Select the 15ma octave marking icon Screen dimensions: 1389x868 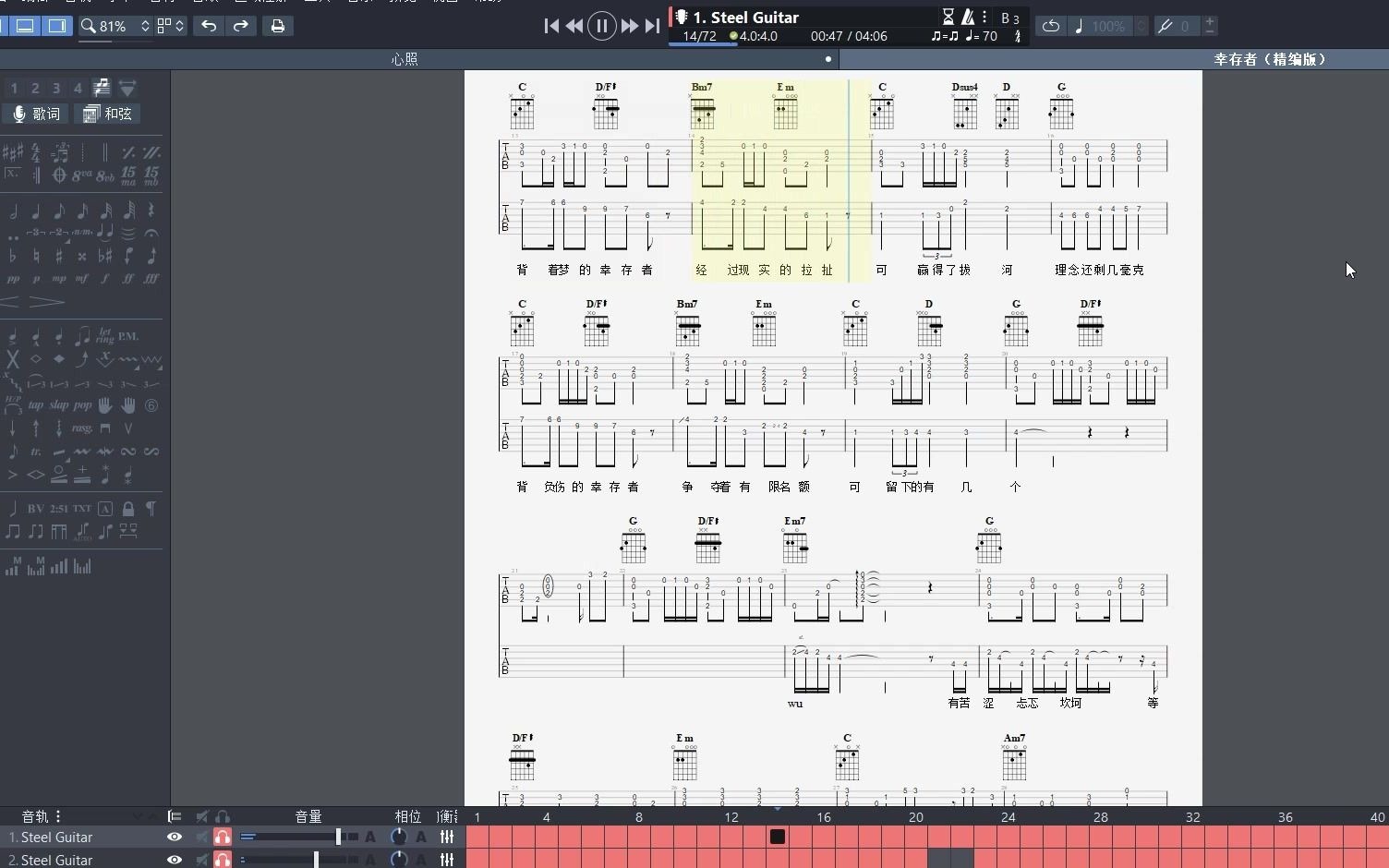point(128,175)
